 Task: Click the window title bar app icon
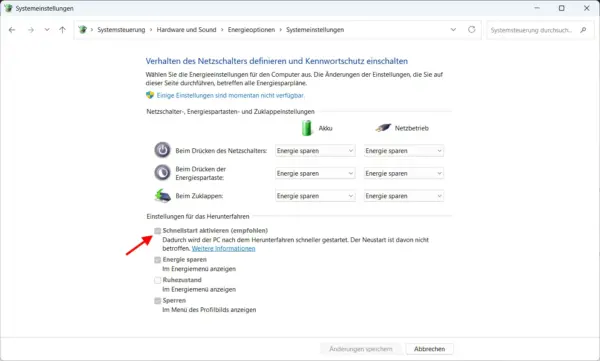8,8
